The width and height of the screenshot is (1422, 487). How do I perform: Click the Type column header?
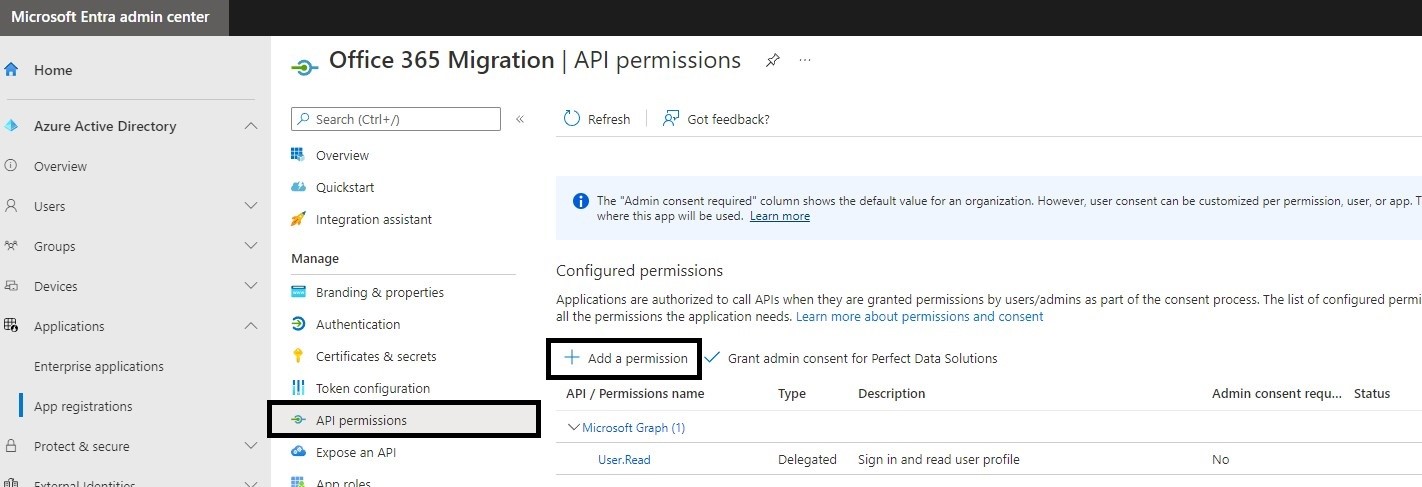pyautogui.click(x=792, y=393)
